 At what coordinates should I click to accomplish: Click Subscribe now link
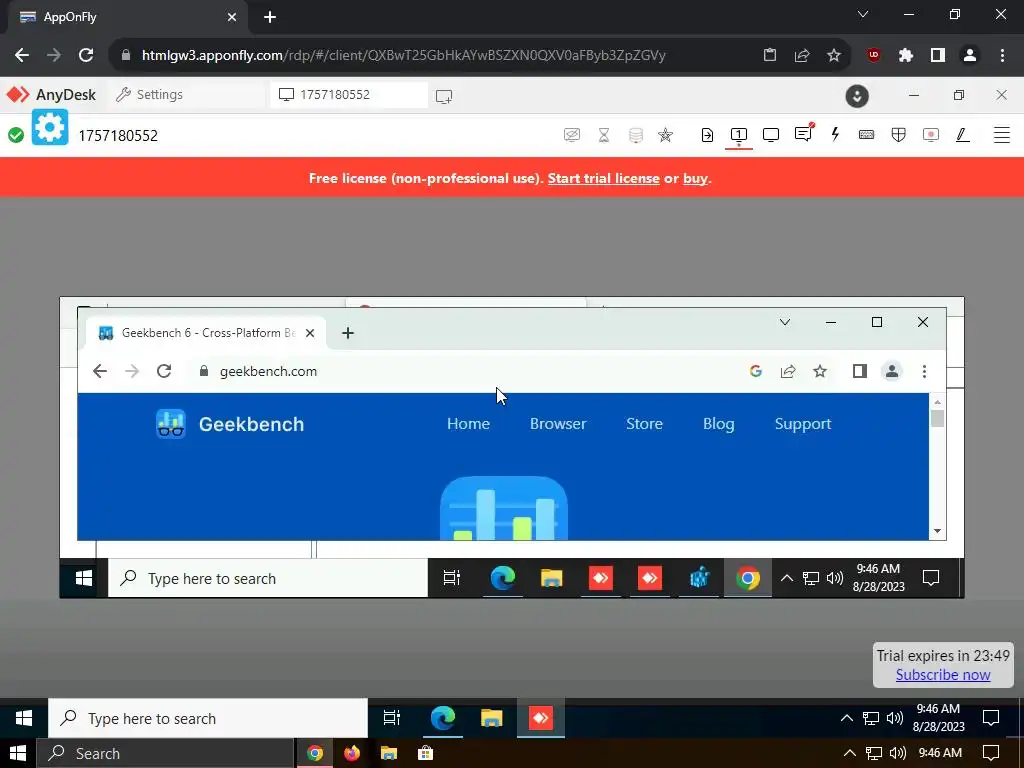(x=943, y=675)
